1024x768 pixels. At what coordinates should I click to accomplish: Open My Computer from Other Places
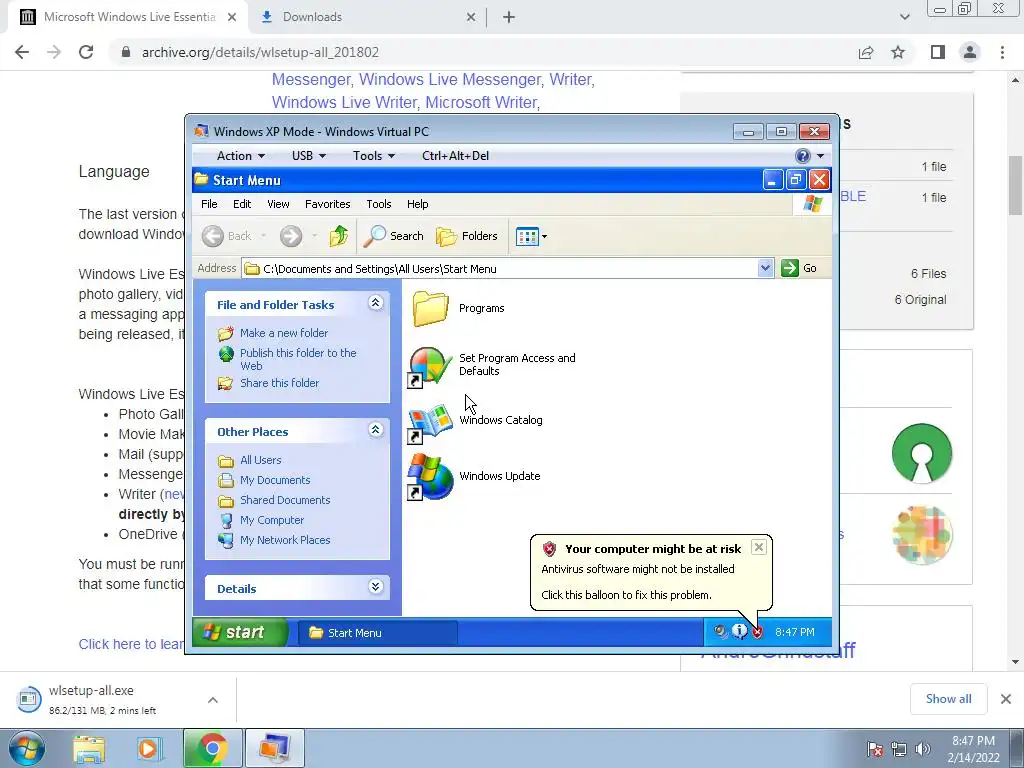tap(272, 520)
